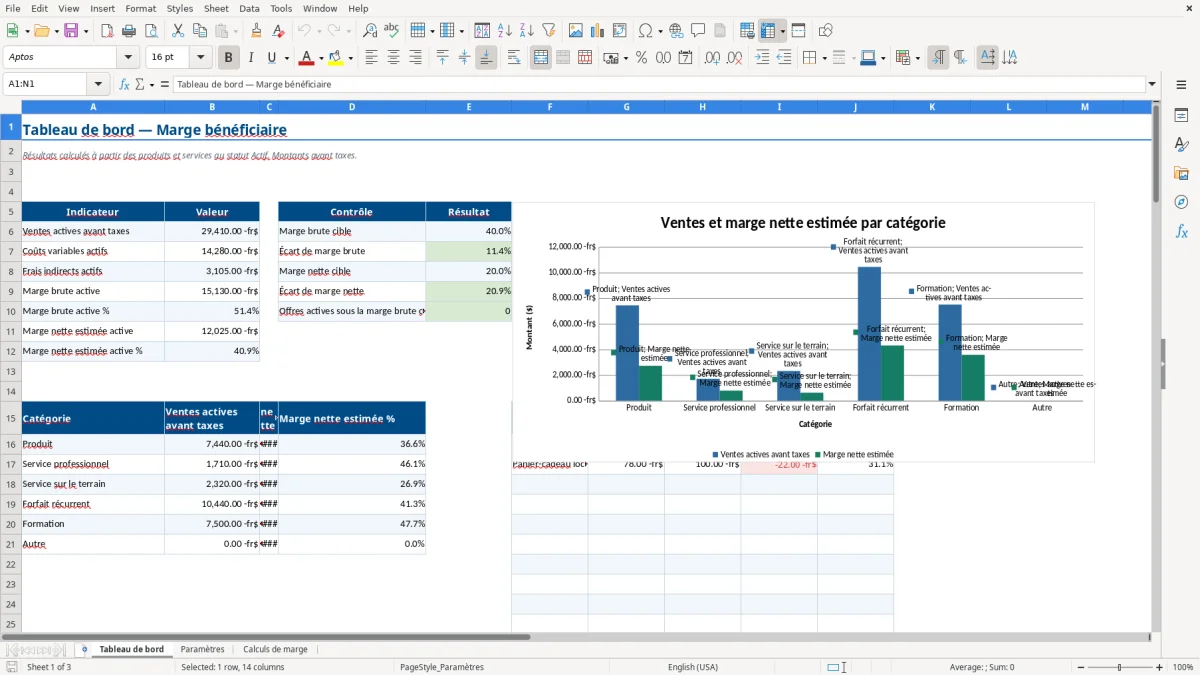Open the sidebar Styles panel
Screen dimensions: 1200x675
[x=1181, y=144]
